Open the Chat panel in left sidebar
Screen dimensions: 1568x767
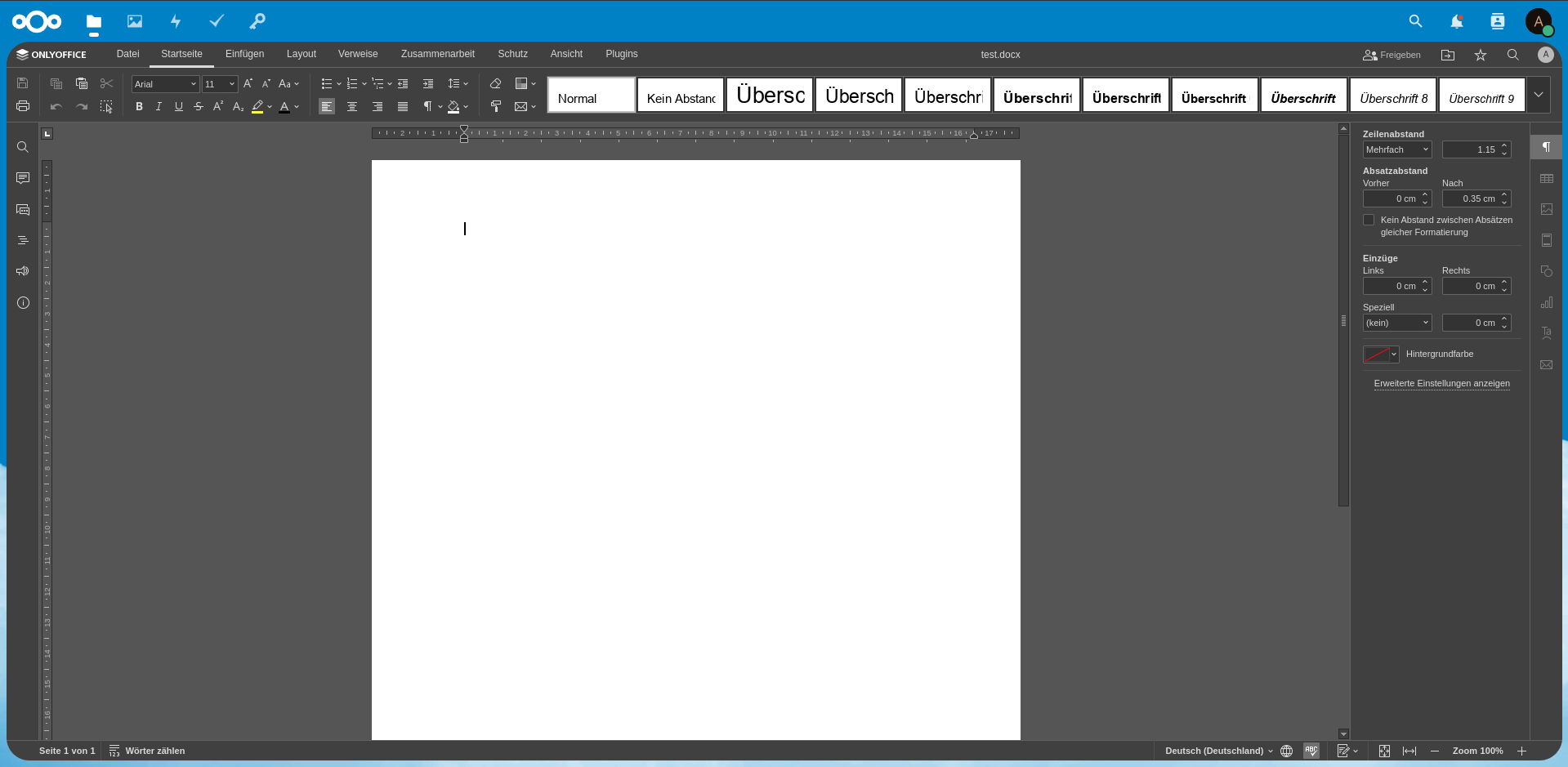(23, 209)
